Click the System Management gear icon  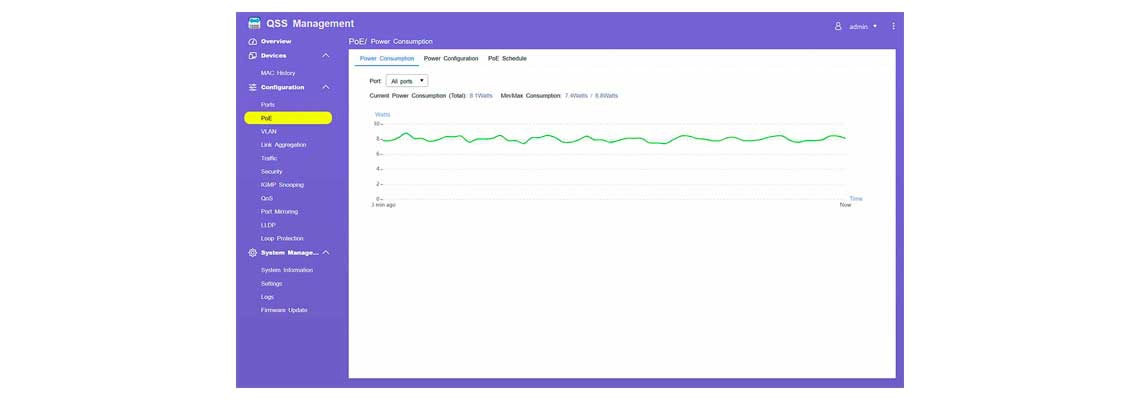(252, 252)
